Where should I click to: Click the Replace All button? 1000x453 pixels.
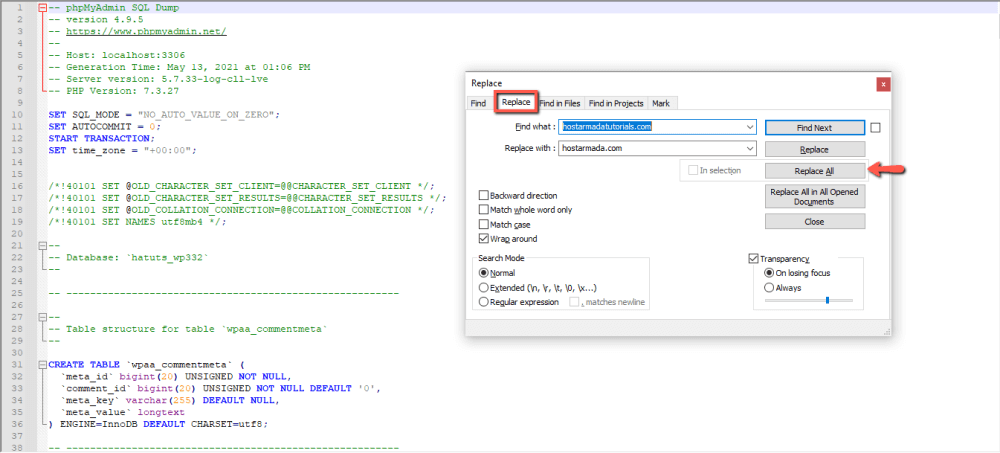pyautogui.click(x=814, y=171)
